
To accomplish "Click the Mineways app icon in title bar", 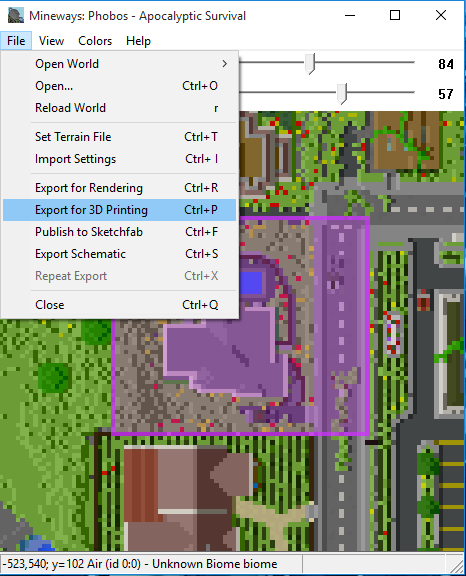I will pyautogui.click(x=15, y=15).
